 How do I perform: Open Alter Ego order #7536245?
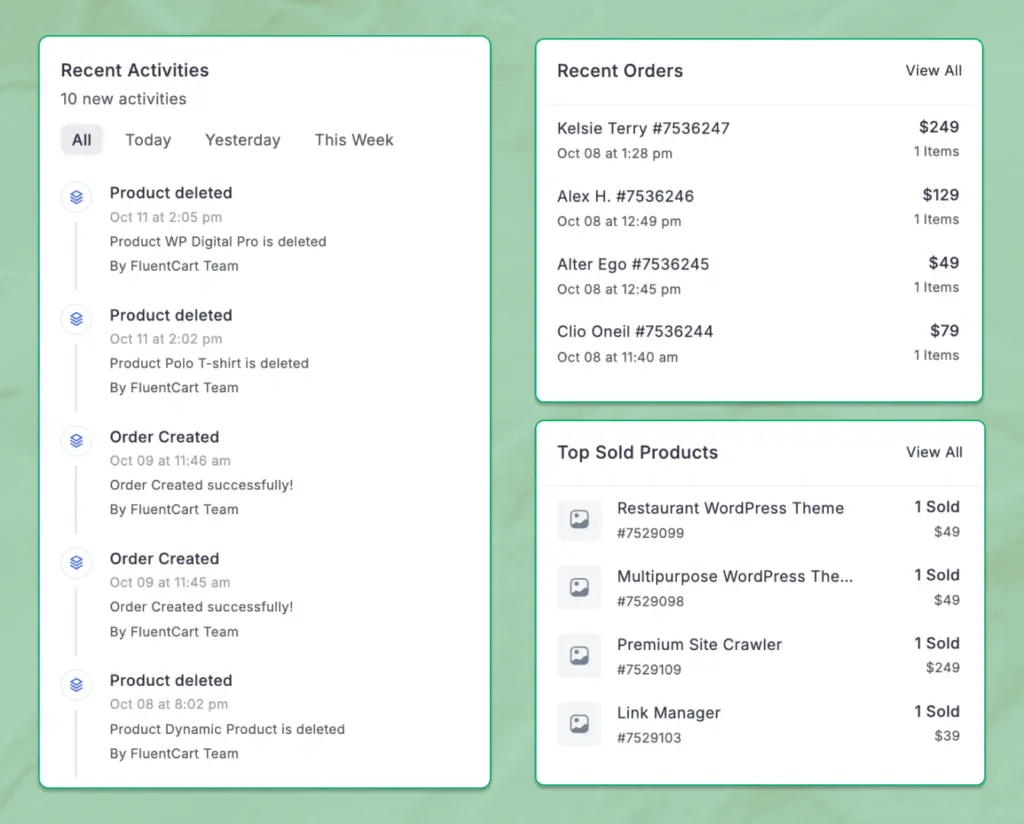point(633,264)
